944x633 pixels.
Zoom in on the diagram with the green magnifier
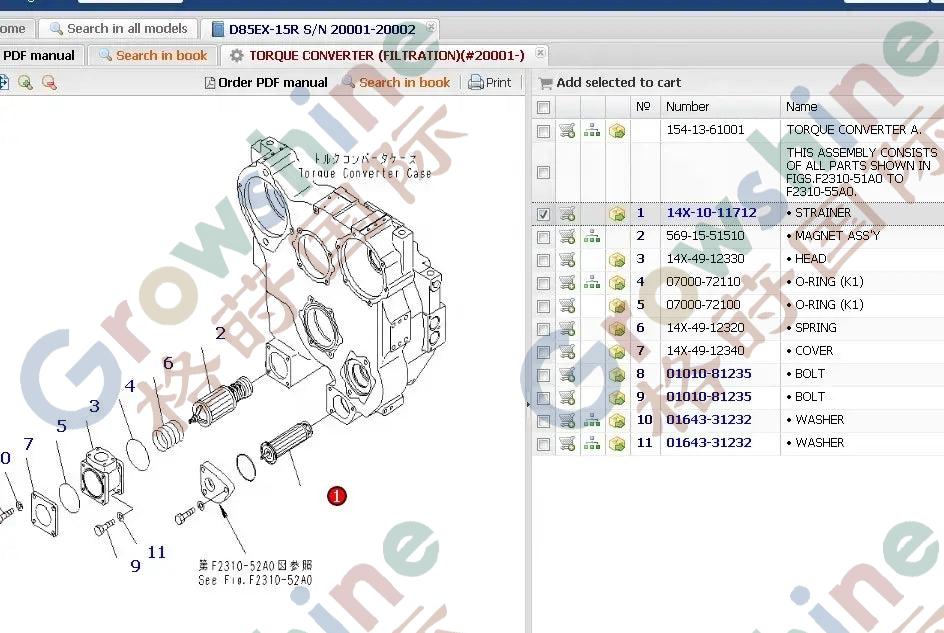[x=25, y=83]
